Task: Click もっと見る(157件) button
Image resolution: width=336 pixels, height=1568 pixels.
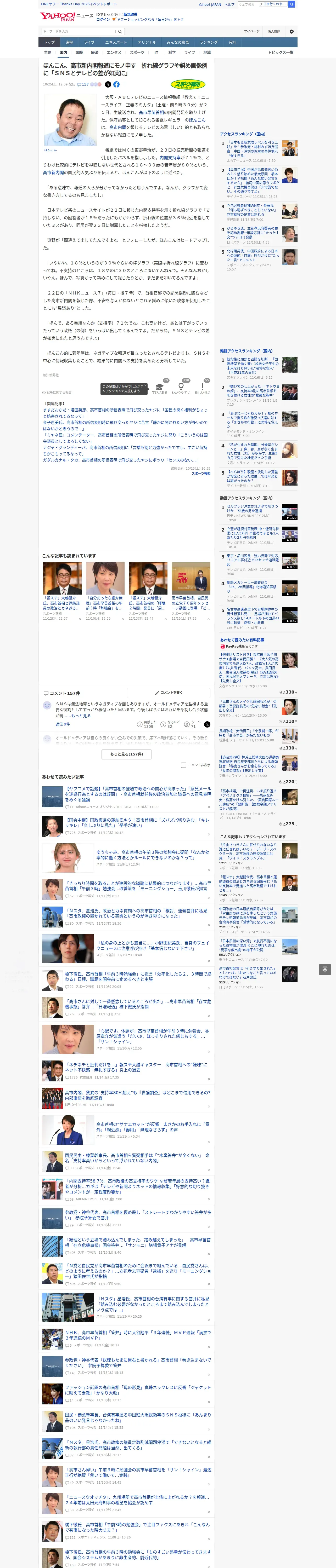Action: tap(126, 754)
